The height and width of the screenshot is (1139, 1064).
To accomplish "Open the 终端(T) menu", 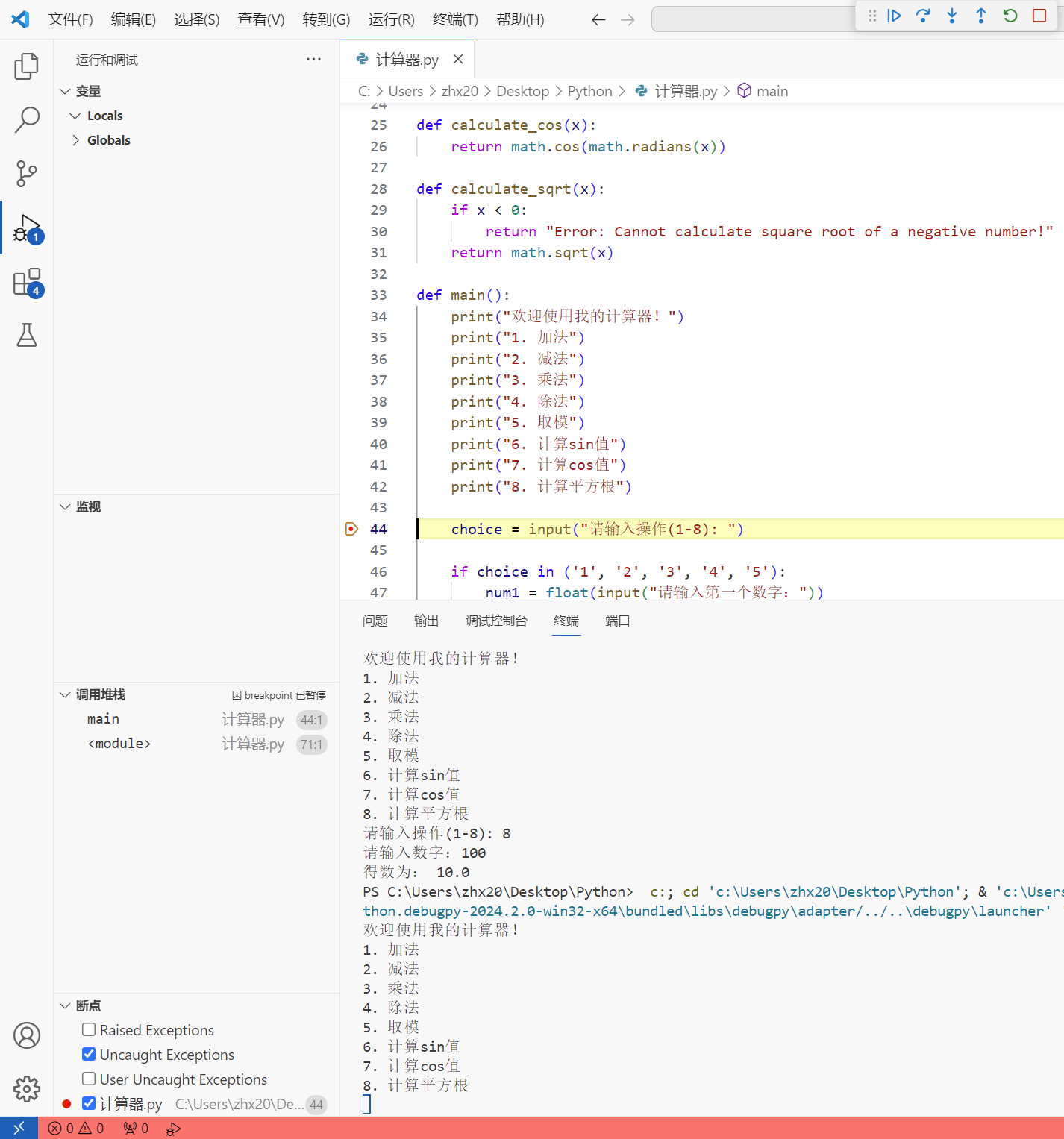I will (x=455, y=19).
